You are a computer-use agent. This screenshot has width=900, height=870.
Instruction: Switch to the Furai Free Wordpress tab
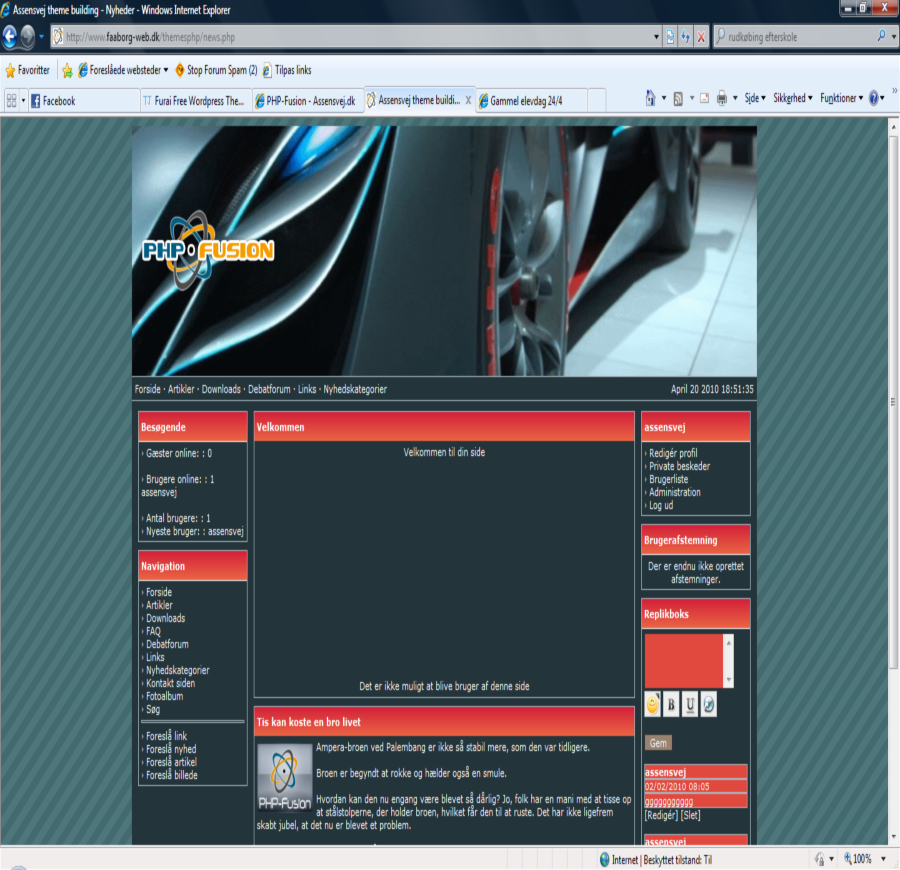(196, 101)
